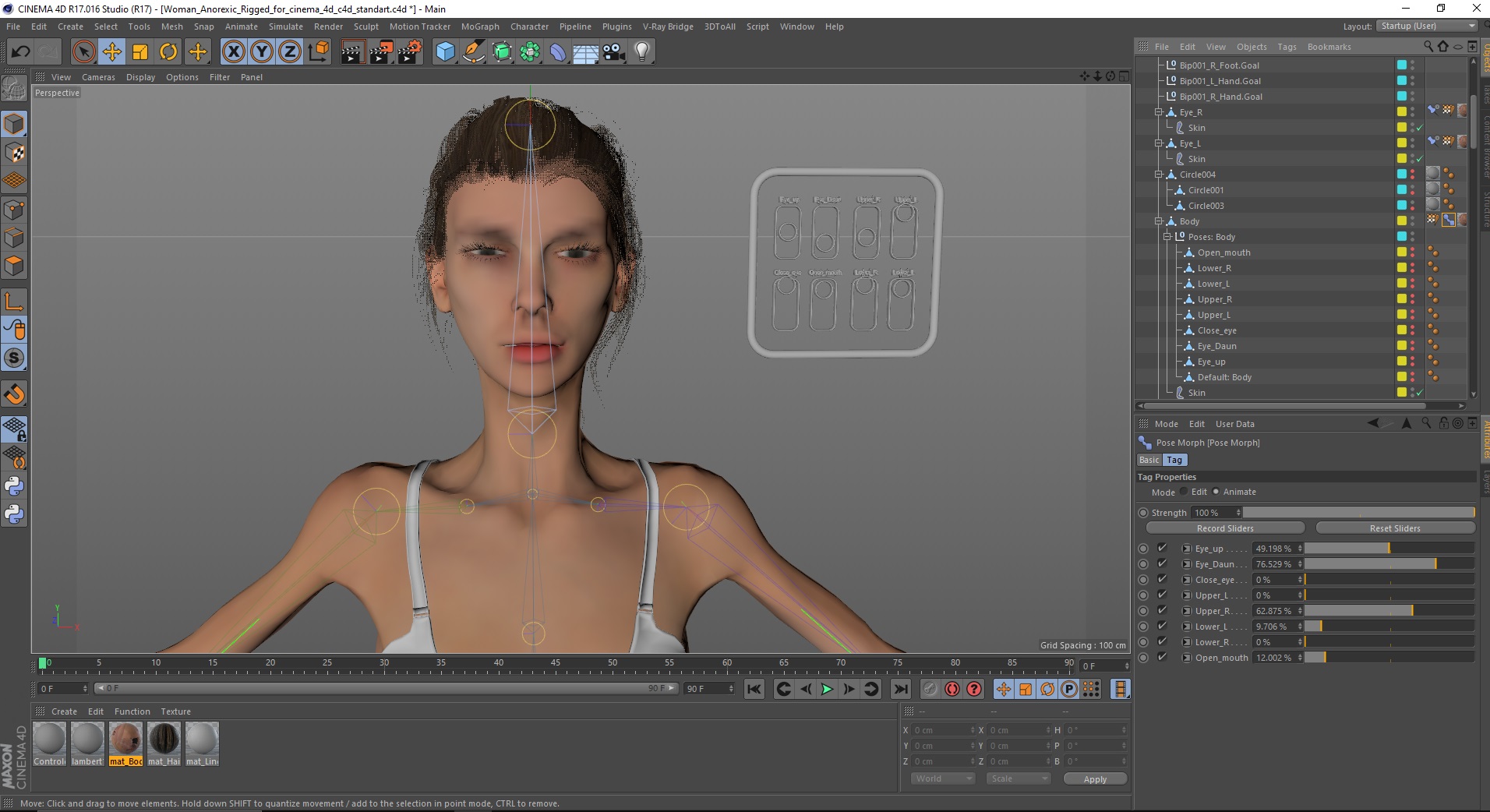Click Render View clapperboard icon
This screenshot has height=812, width=1490.
pyautogui.click(x=352, y=52)
